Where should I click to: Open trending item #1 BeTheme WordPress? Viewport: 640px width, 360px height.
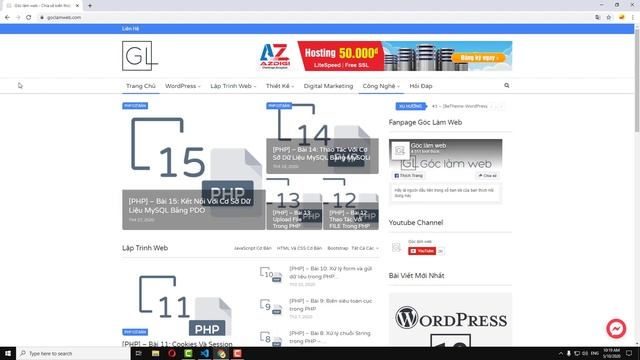[460, 106]
